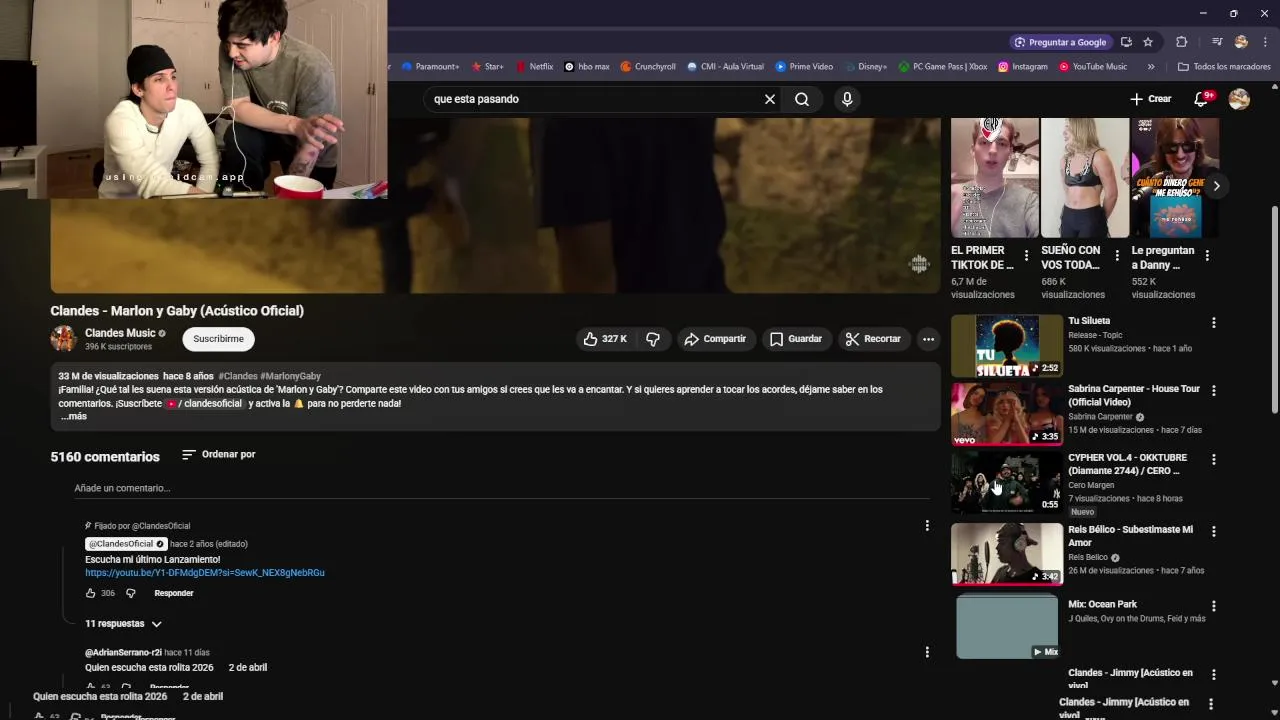The image size is (1280, 720).
Task: Open Chrome profile avatar in toolbar
Action: (1241, 42)
